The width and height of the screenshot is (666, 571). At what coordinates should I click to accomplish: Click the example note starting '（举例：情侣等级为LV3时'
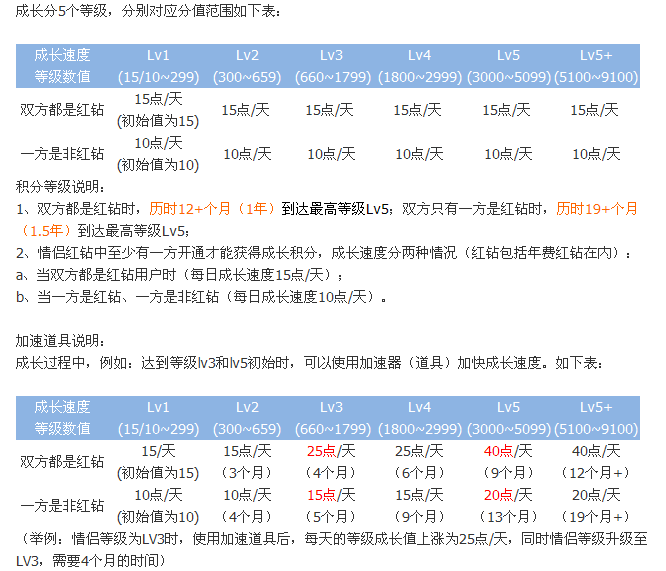[x=332, y=550]
